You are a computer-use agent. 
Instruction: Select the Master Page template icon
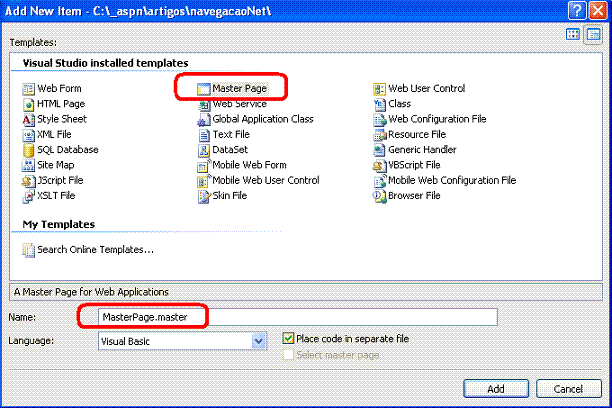[x=204, y=89]
